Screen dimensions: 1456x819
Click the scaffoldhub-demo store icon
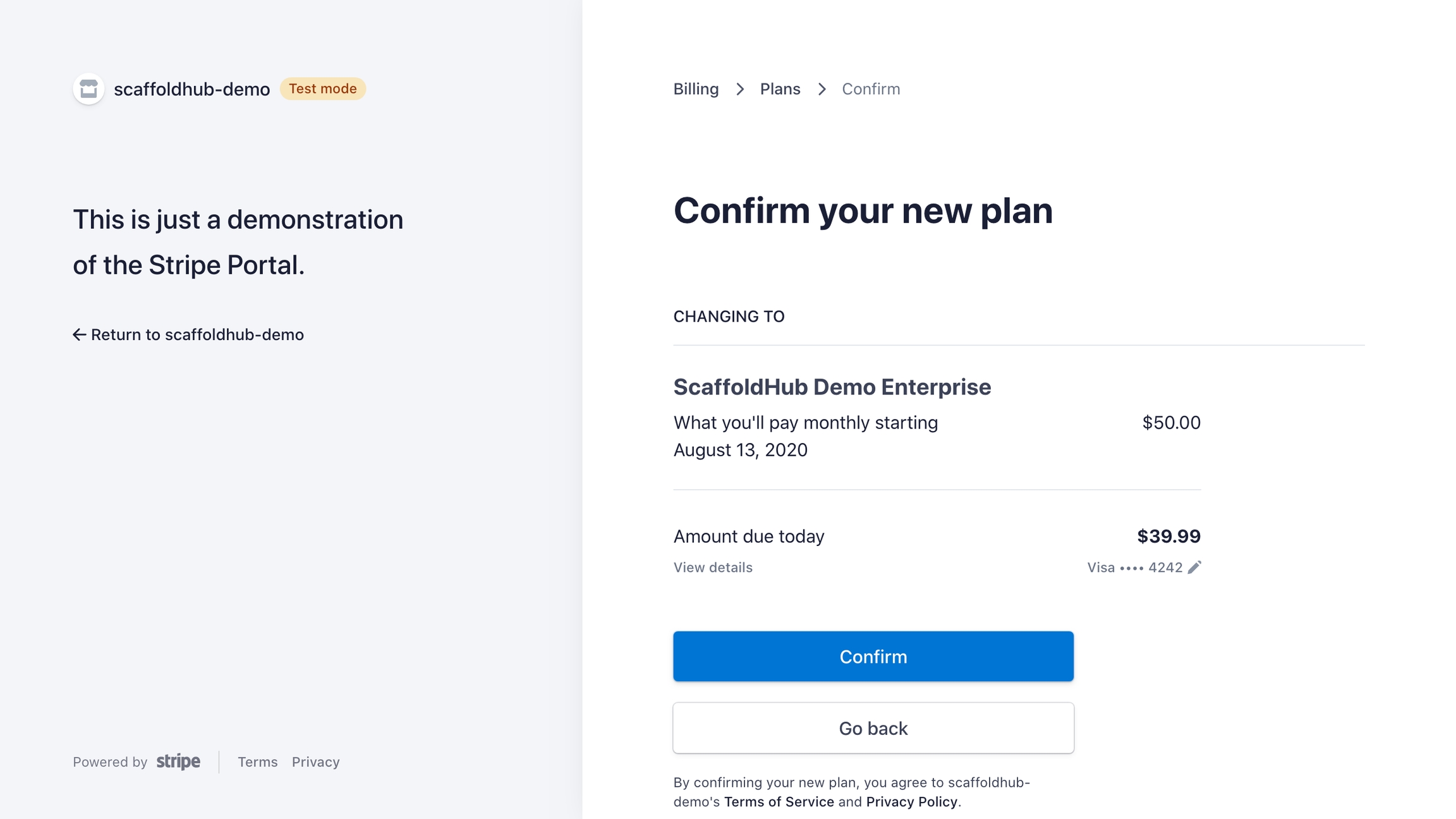tap(88, 89)
